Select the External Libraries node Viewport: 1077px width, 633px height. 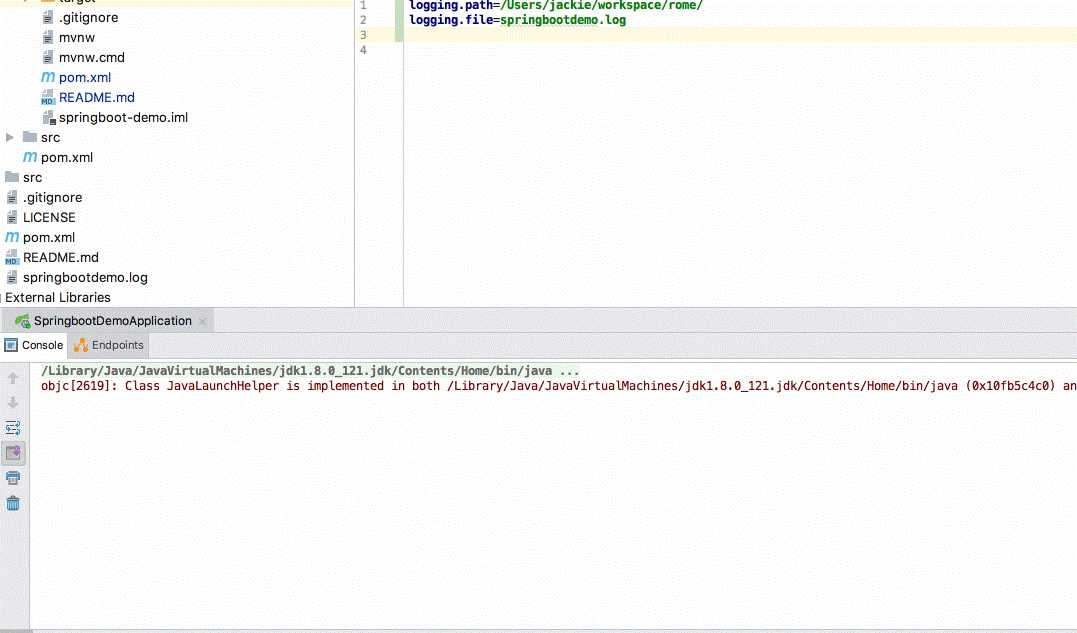(x=58, y=297)
